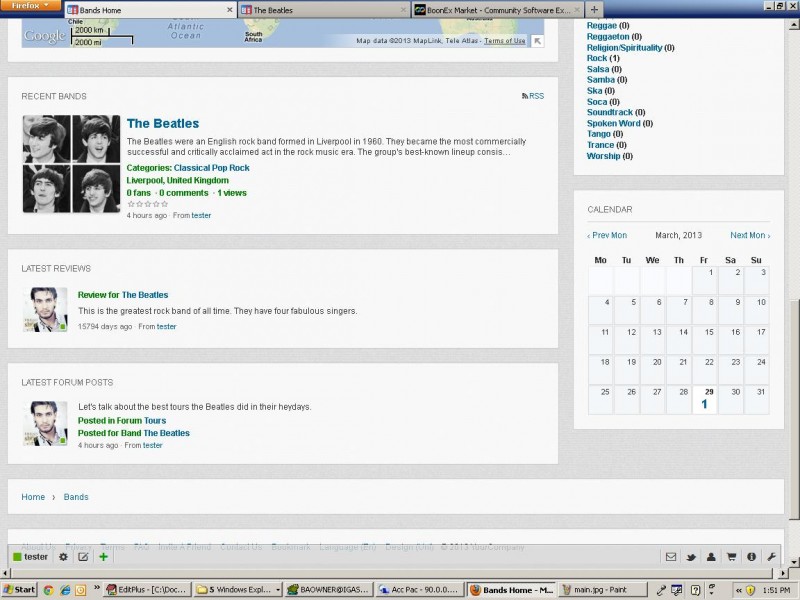Screen dimensions: 800x600
Task: Click the Bands breadcrumb link
Action: 76,497
